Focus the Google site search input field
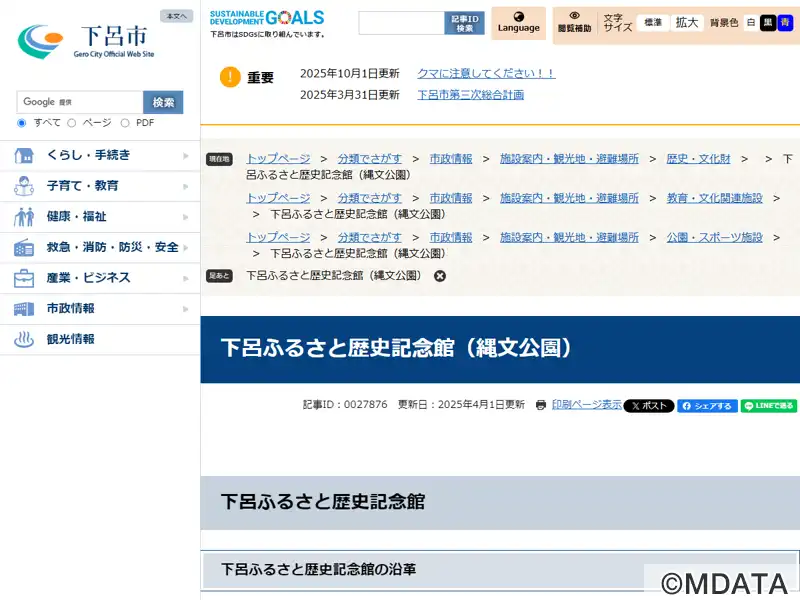The width and height of the screenshot is (800, 600). tap(80, 103)
